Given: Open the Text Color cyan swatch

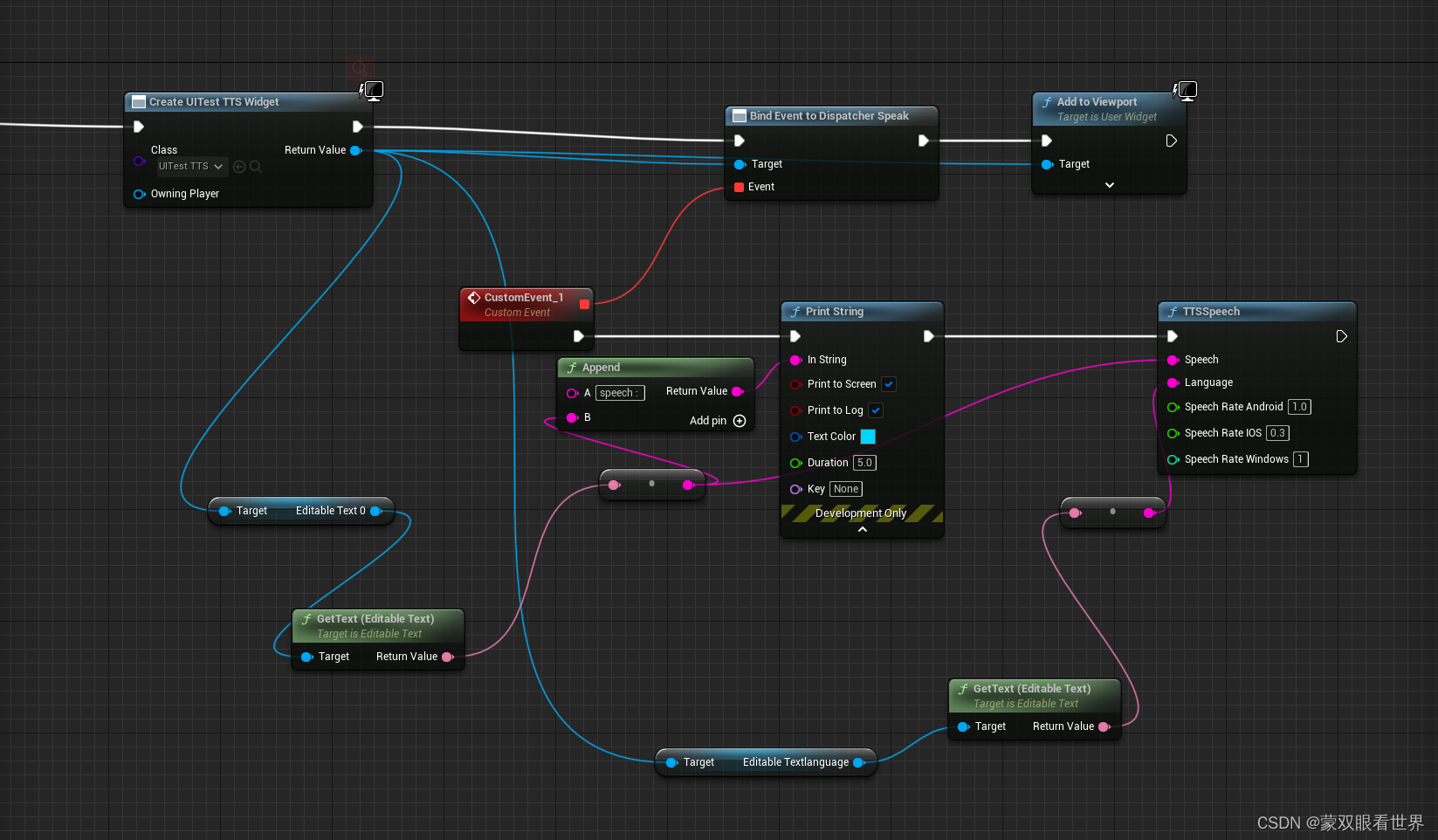Looking at the screenshot, I should (x=868, y=437).
